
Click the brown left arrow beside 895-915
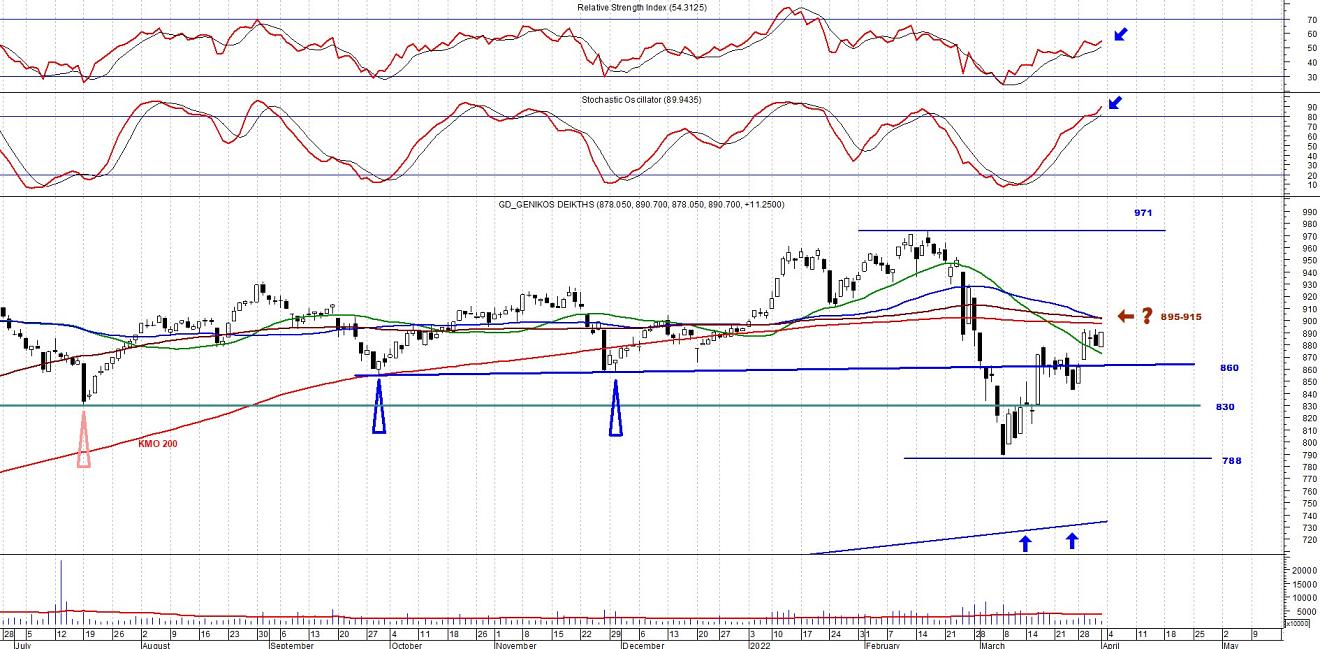1126,317
